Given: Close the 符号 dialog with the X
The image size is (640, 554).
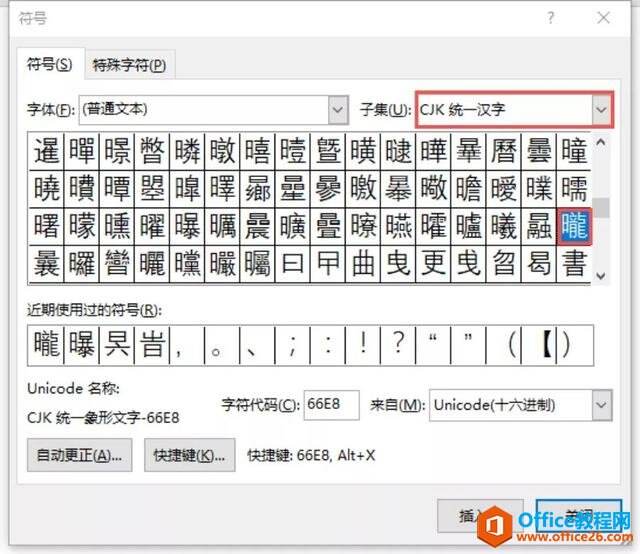Looking at the screenshot, I should [x=603, y=18].
